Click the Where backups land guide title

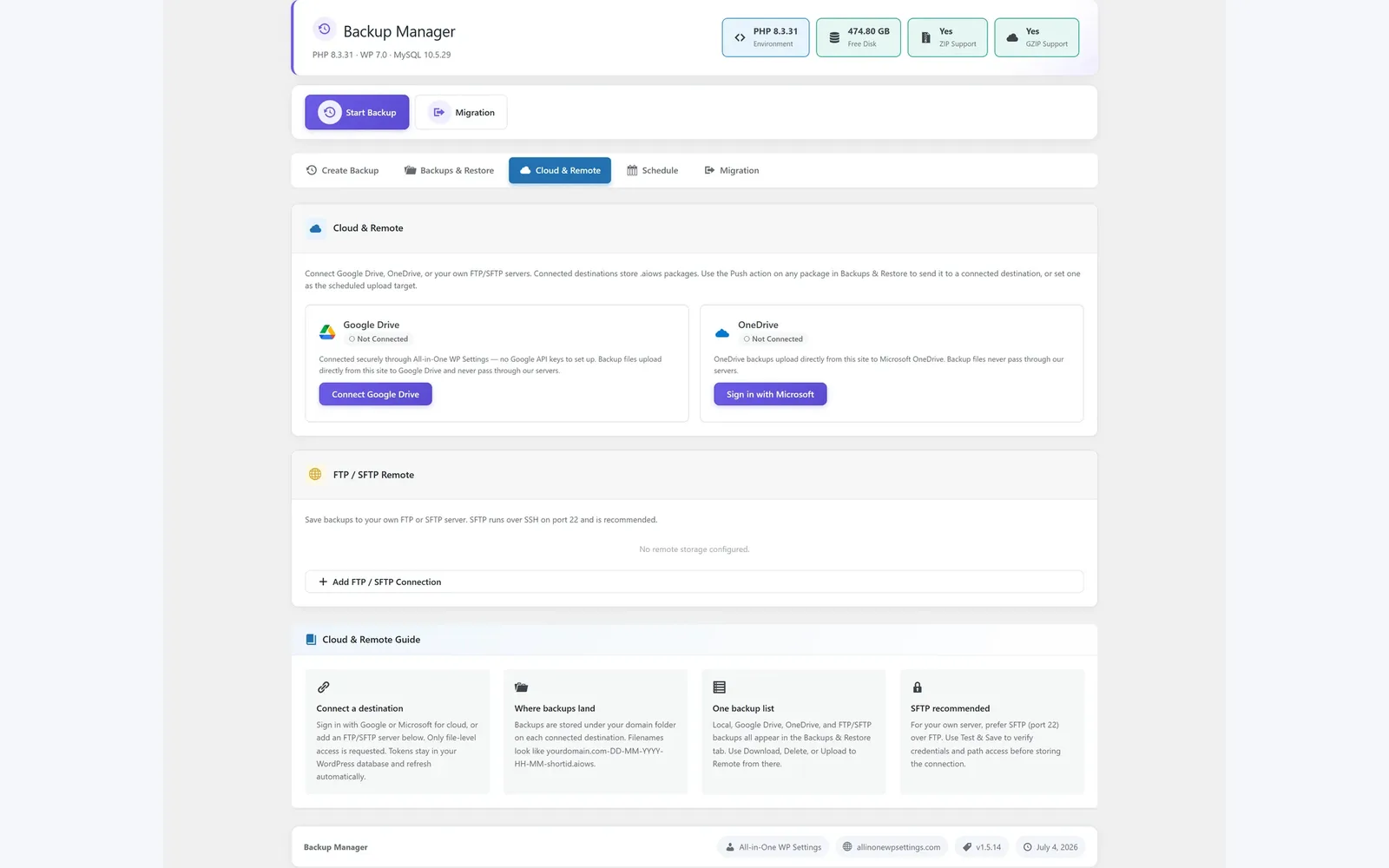555,708
